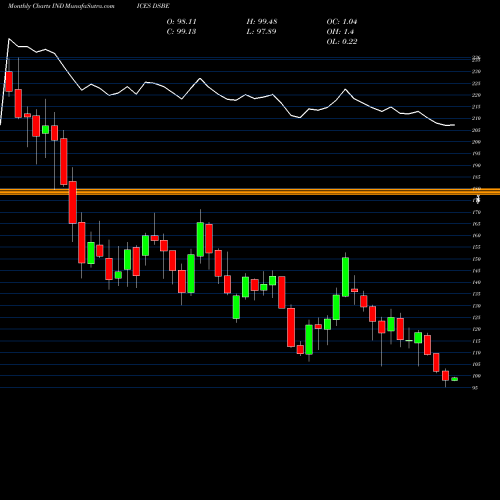Click the 215 price axis label

[476, 107]
